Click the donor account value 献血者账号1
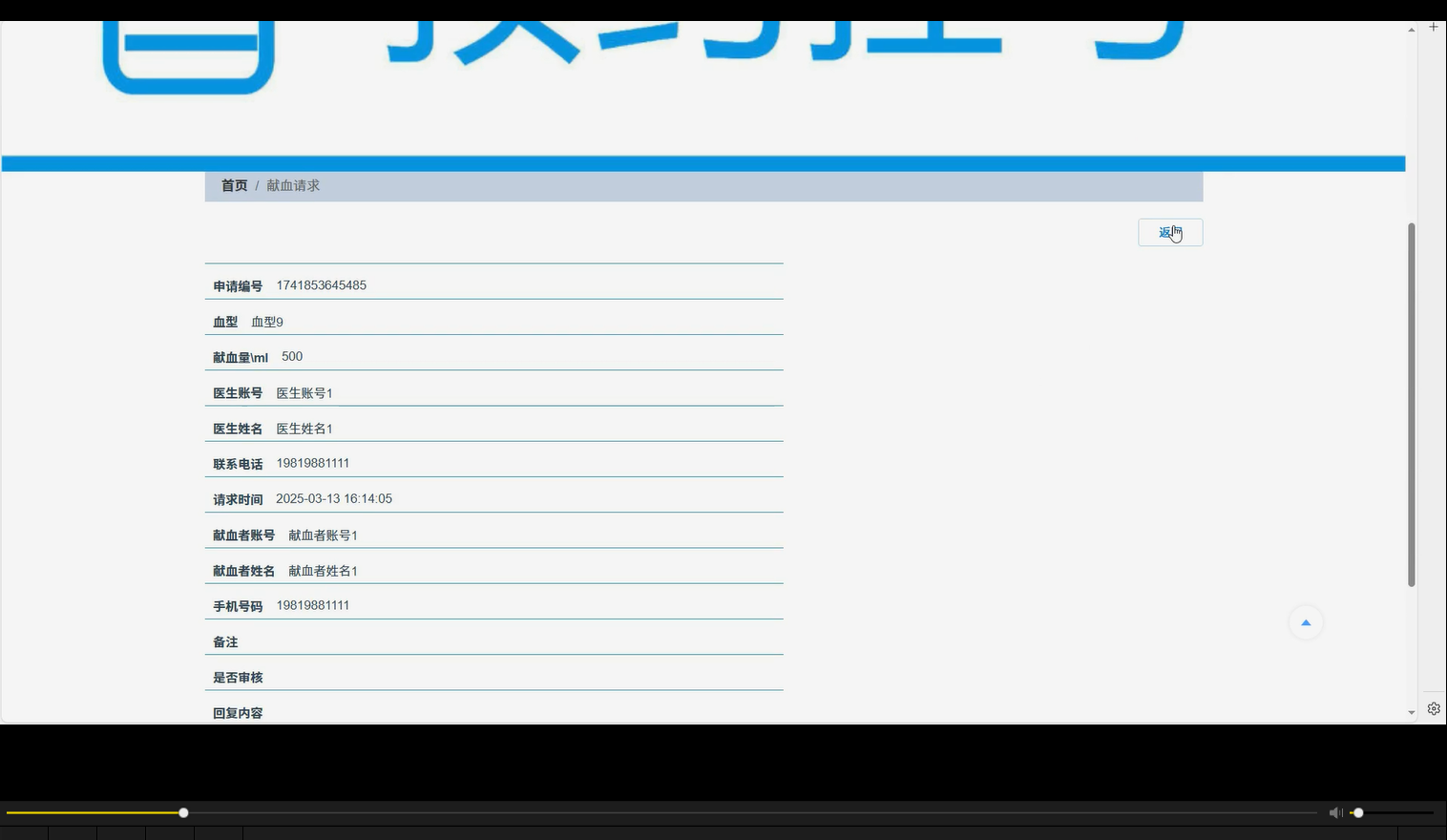 (323, 535)
